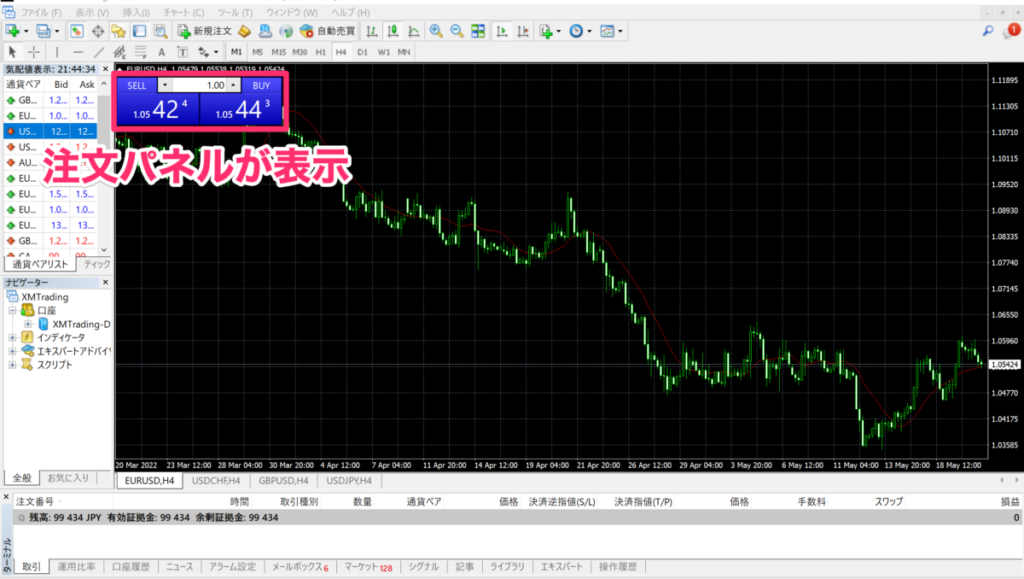Set timeframe to M15

point(279,52)
